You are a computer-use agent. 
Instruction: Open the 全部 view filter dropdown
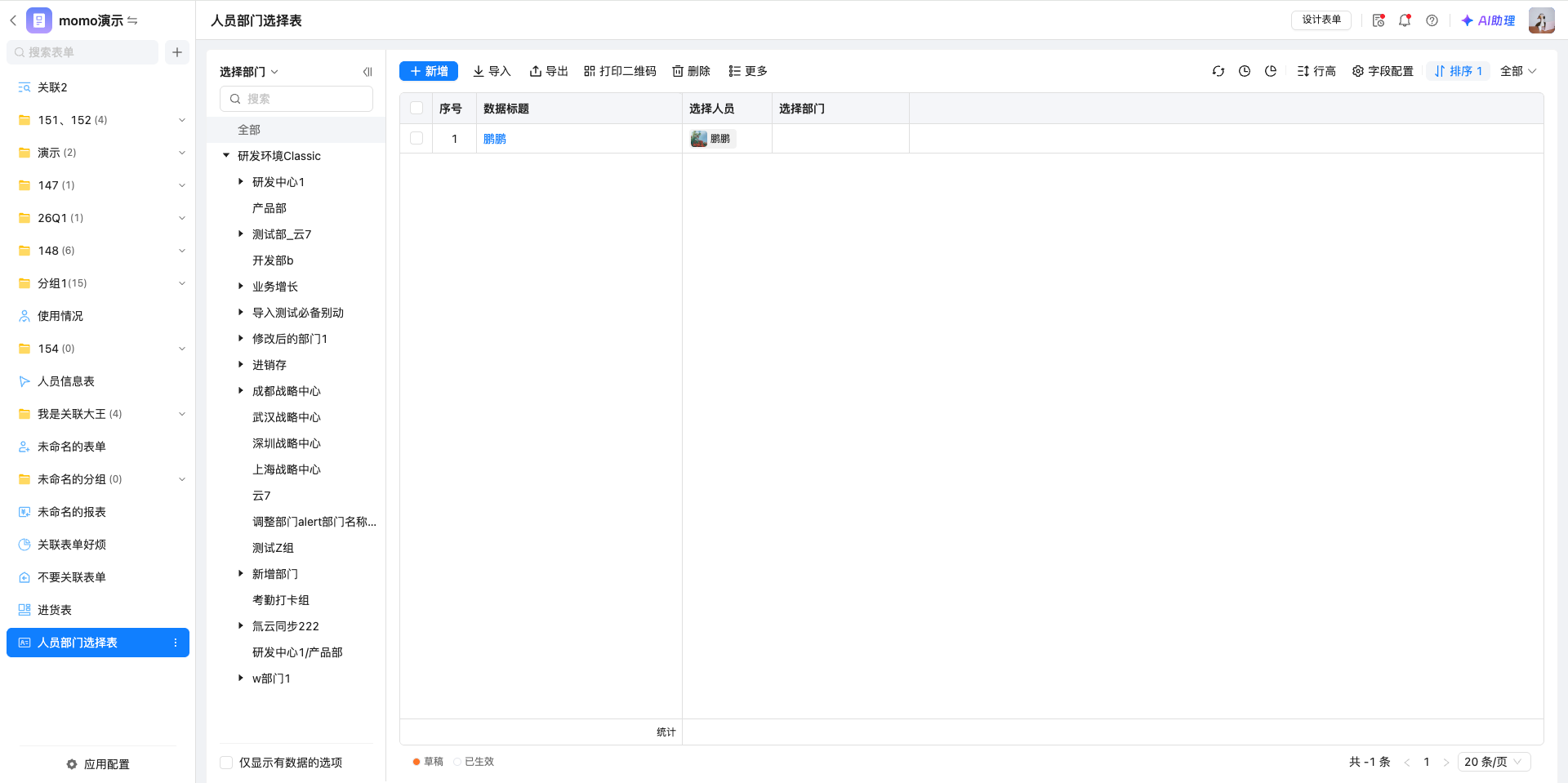[1518, 71]
